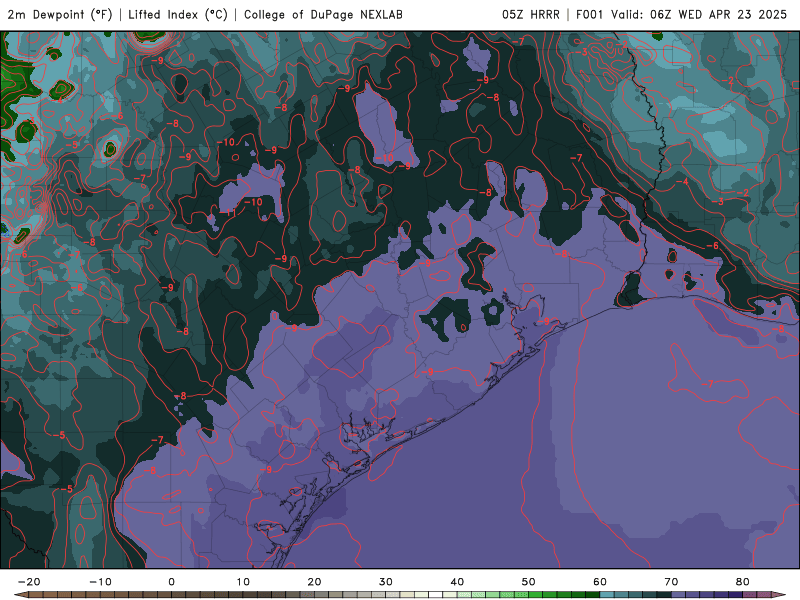
Task: Click the -20 tick label on color bar
Action: click(x=29, y=582)
